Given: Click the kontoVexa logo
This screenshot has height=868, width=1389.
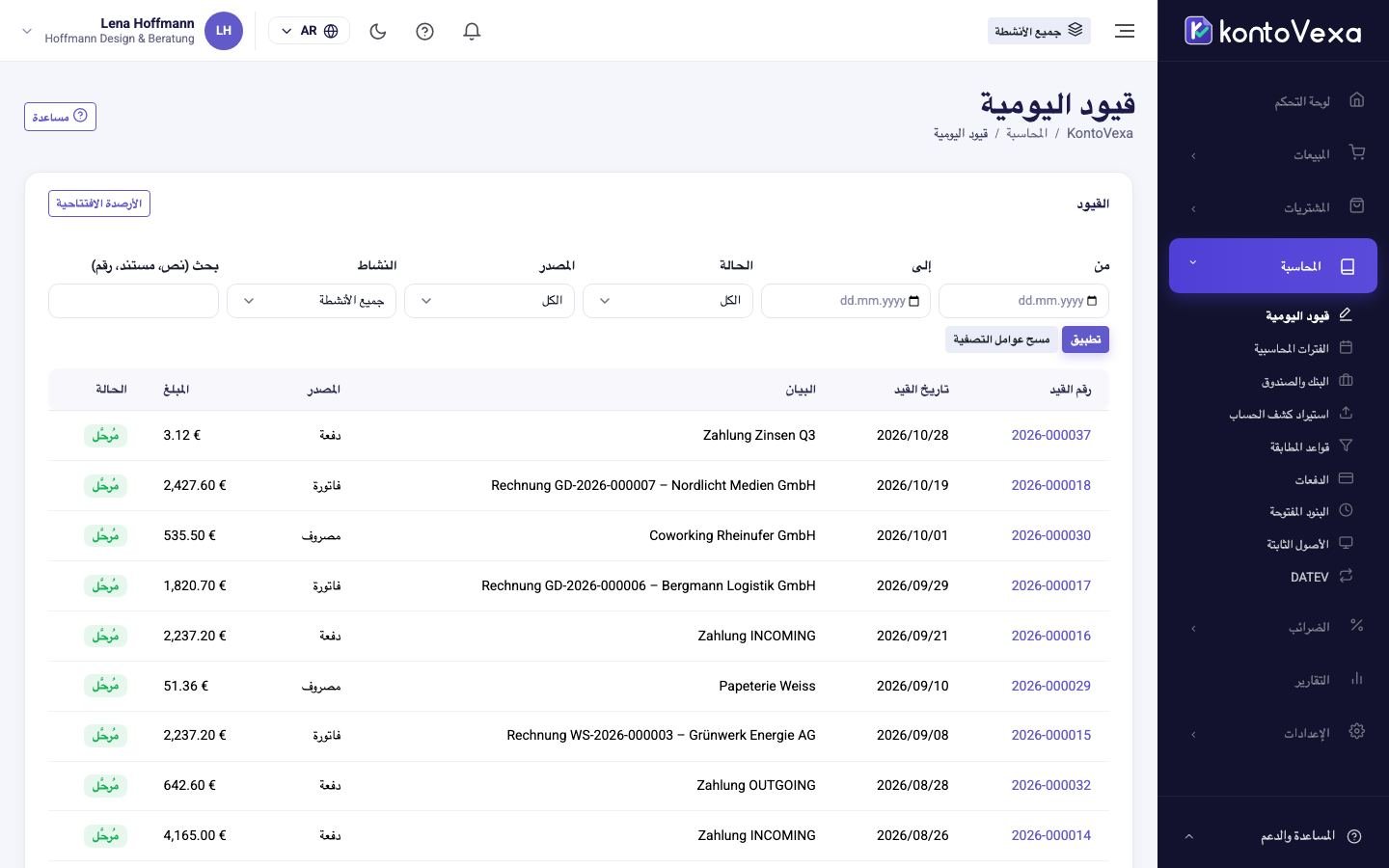Looking at the screenshot, I should tap(1273, 31).
